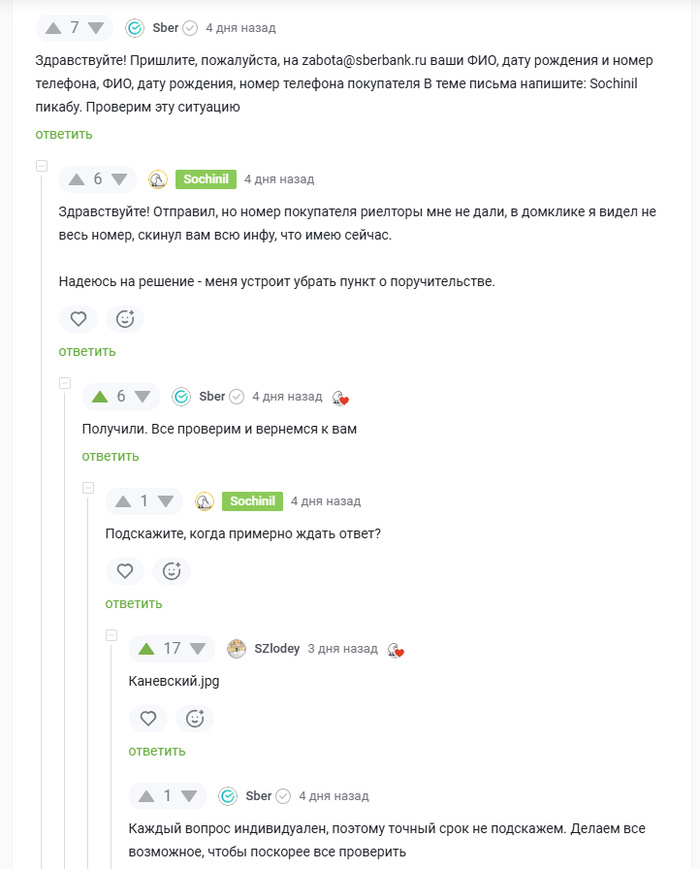Screen dimensions: 700x869
Task: Collapse thread at SZlodey's comment
Action: 111,635
